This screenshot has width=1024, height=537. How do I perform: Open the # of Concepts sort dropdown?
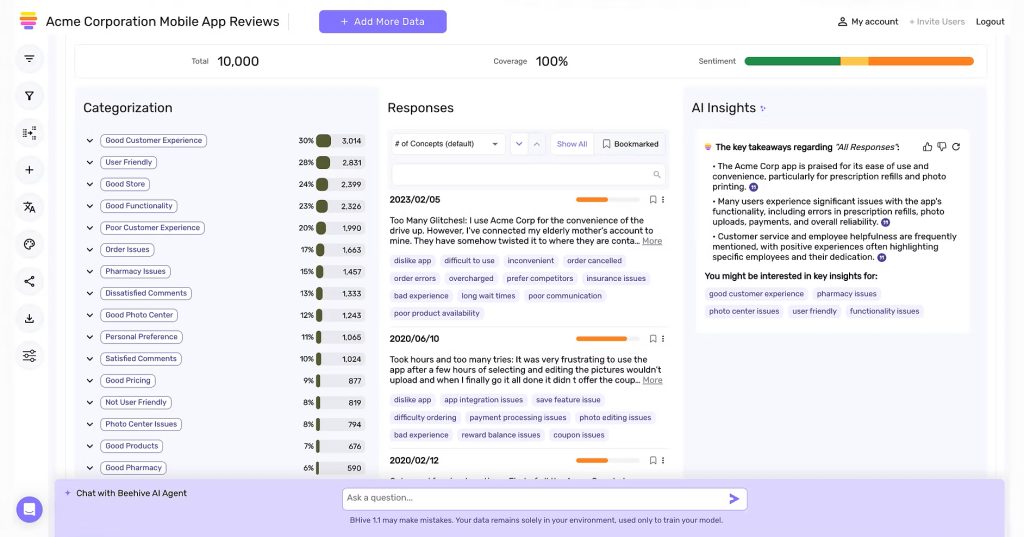(448, 144)
